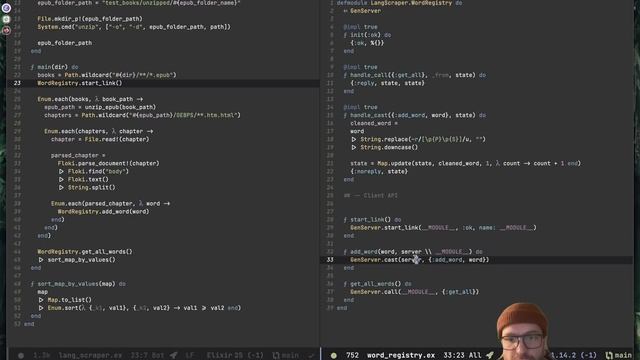Click 'GenServer.call(' line
The width and height of the screenshot is (640, 360).
414,292
